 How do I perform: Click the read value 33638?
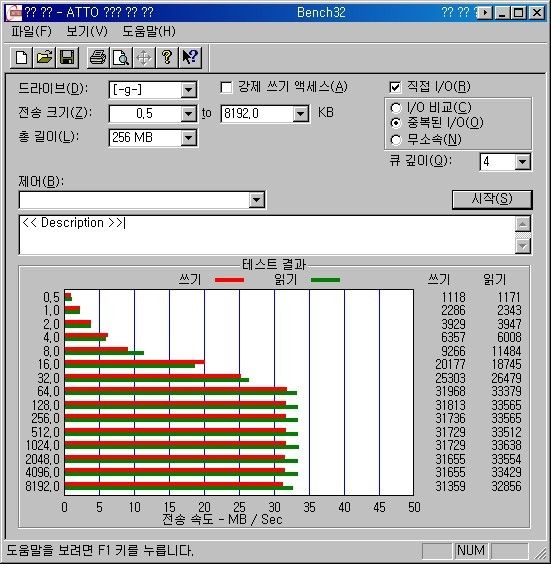(506, 445)
